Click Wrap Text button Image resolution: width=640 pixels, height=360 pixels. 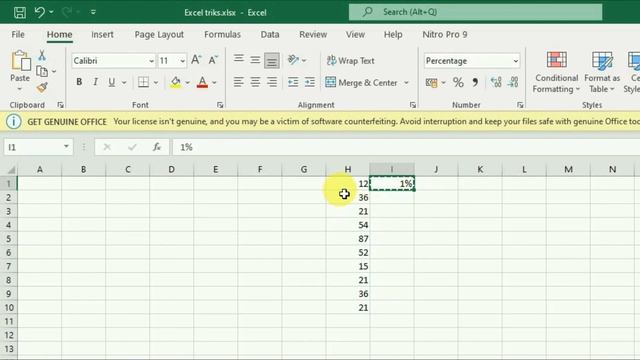tap(350, 60)
